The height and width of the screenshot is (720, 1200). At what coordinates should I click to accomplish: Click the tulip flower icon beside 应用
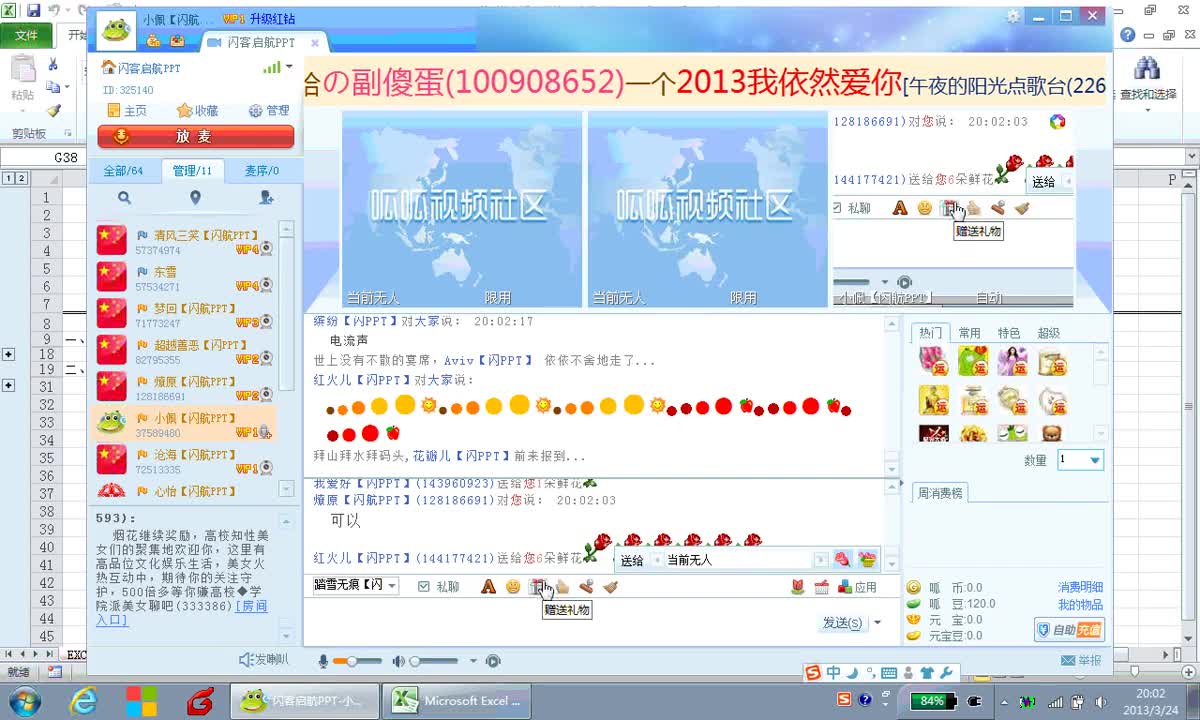(x=797, y=587)
